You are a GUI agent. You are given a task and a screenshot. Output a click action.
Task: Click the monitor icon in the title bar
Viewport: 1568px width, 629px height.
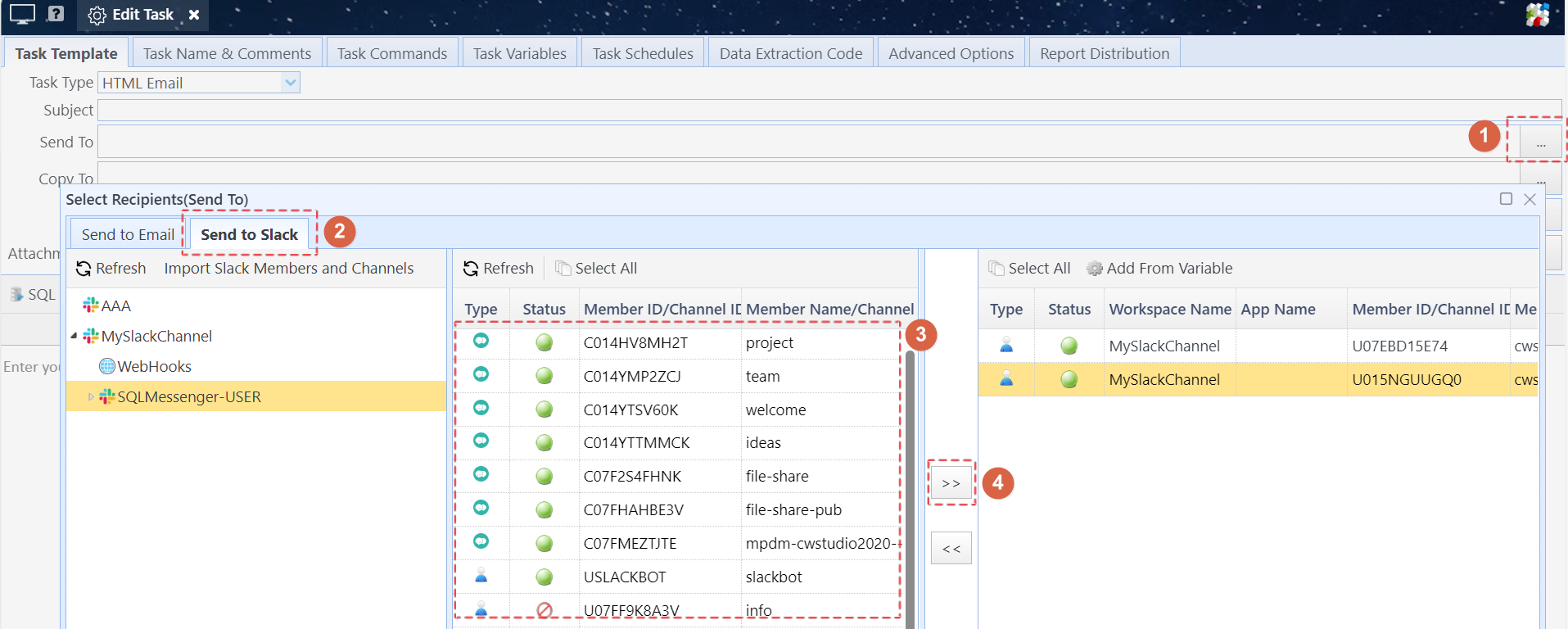point(22,14)
